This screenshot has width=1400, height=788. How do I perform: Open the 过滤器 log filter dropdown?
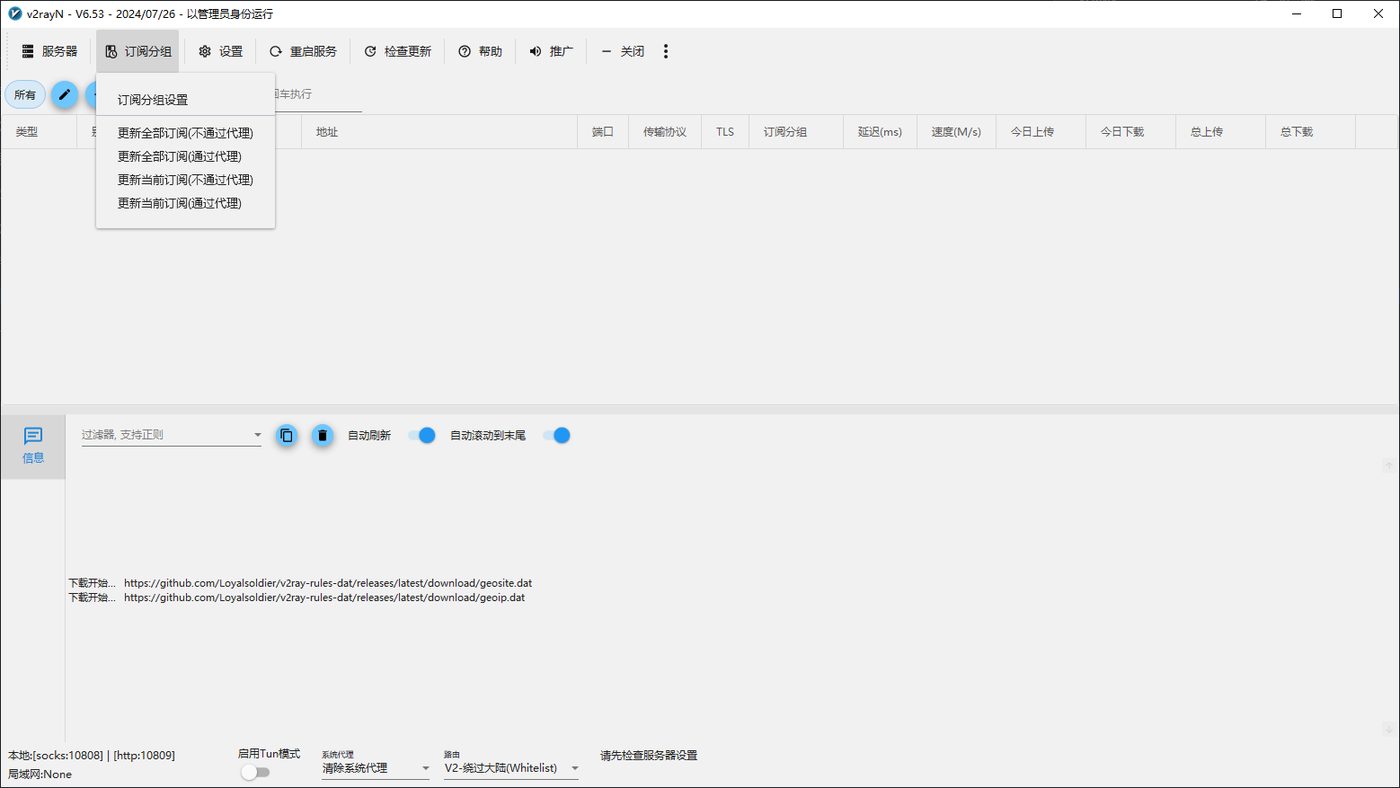[x=171, y=435]
